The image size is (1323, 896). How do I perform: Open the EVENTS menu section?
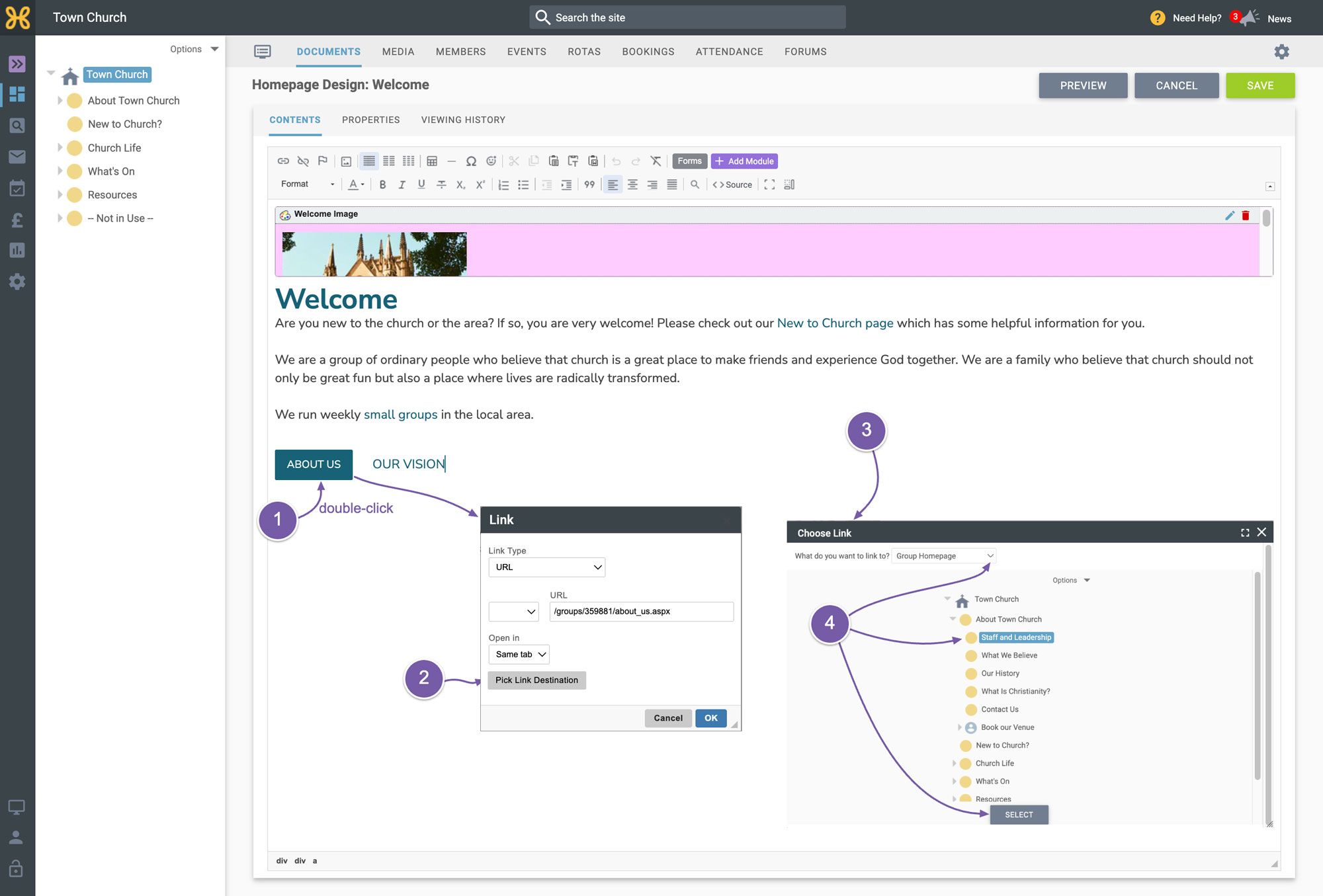527,52
